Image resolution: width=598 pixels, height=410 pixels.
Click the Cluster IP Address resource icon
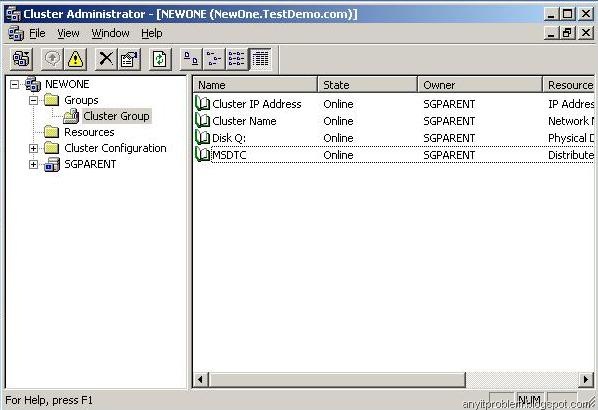point(203,104)
